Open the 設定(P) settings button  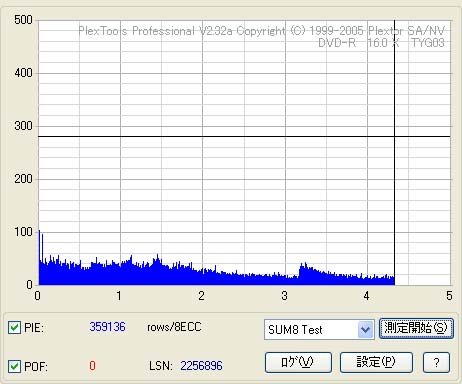click(x=376, y=362)
